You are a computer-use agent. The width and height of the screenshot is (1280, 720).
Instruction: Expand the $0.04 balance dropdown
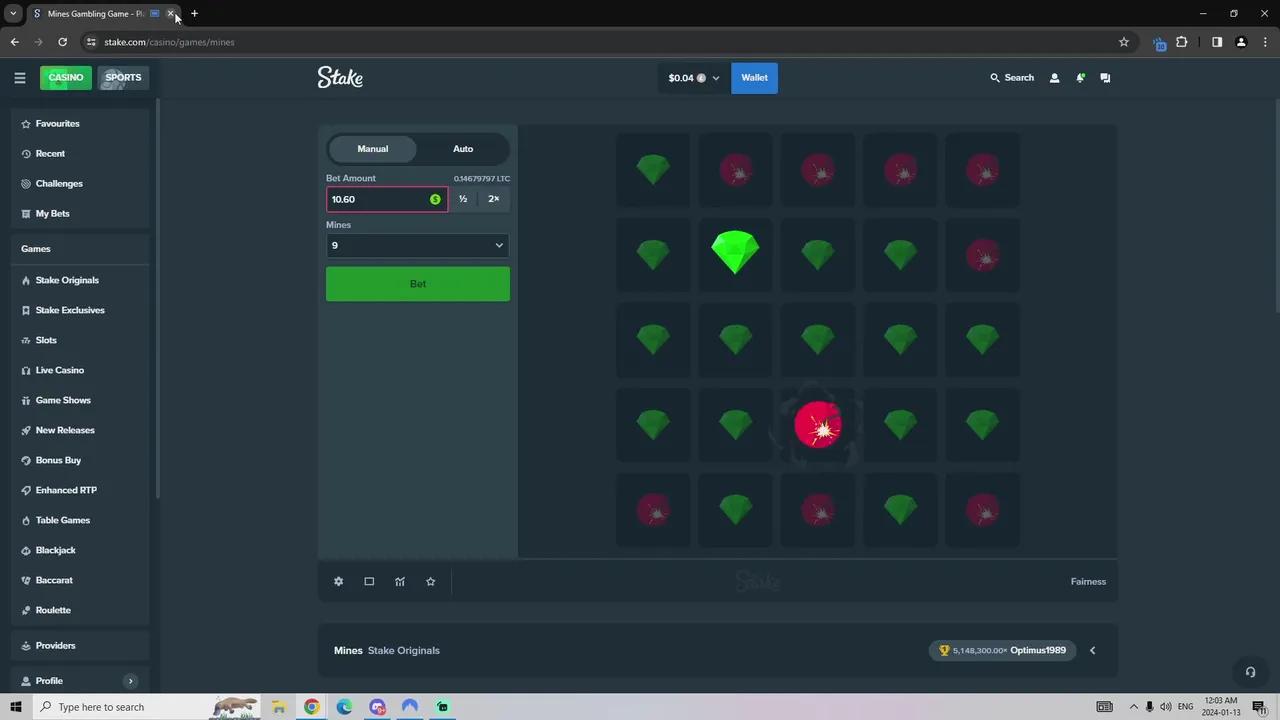click(694, 78)
